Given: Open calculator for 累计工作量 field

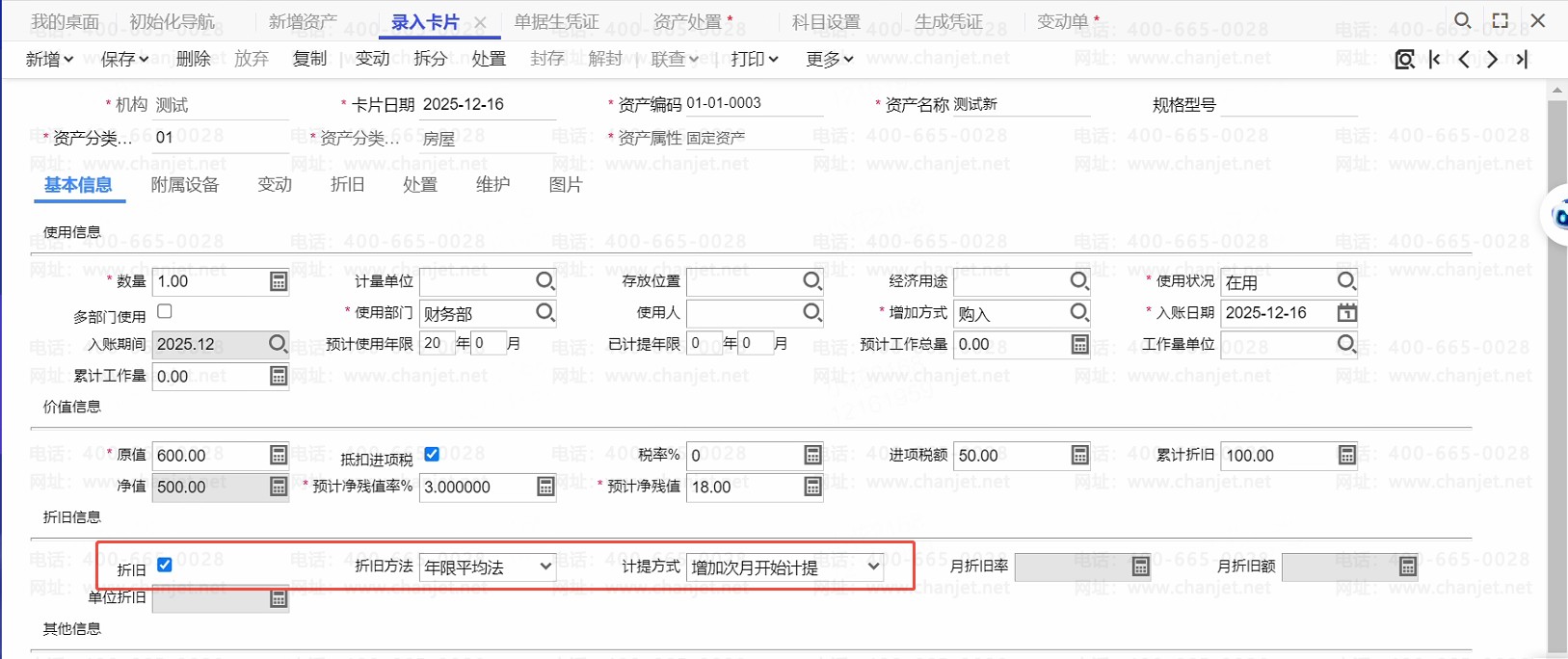Looking at the screenshot, I should (279, 376).
